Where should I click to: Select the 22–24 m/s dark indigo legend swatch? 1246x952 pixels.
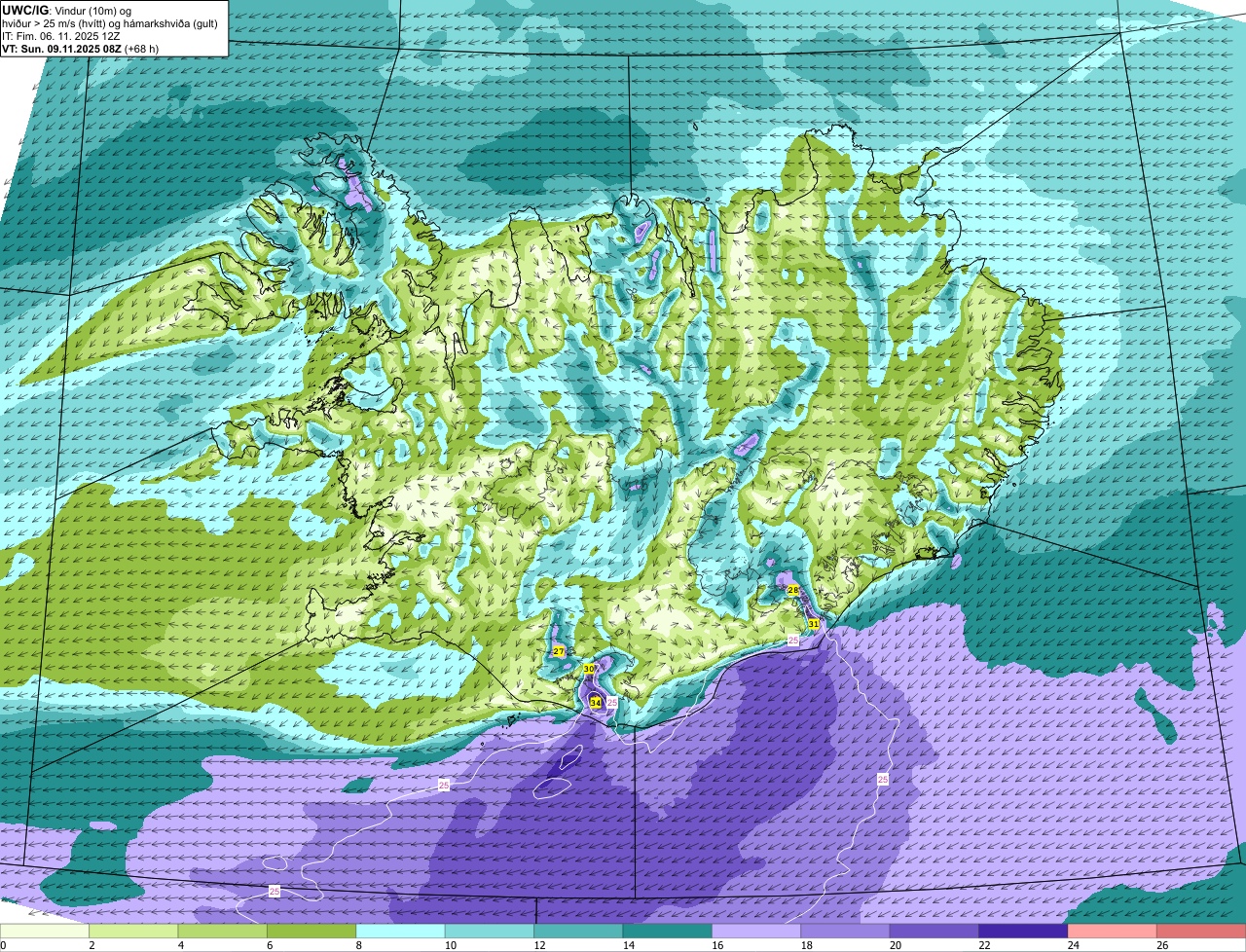[1023, 932]
